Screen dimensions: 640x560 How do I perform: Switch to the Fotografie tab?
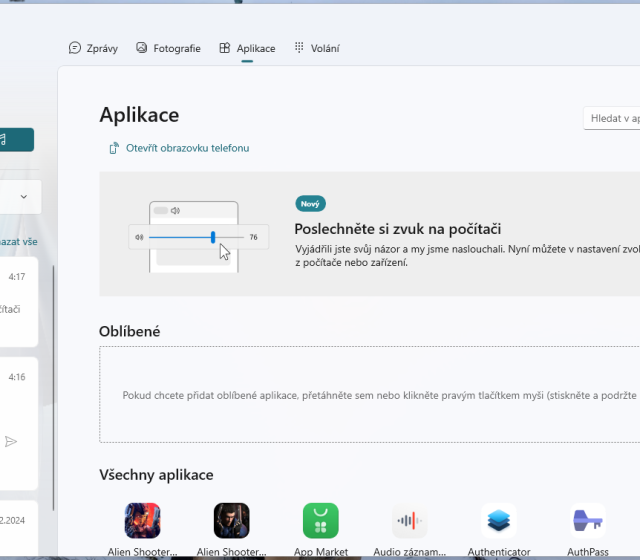(x=168, y=48)
